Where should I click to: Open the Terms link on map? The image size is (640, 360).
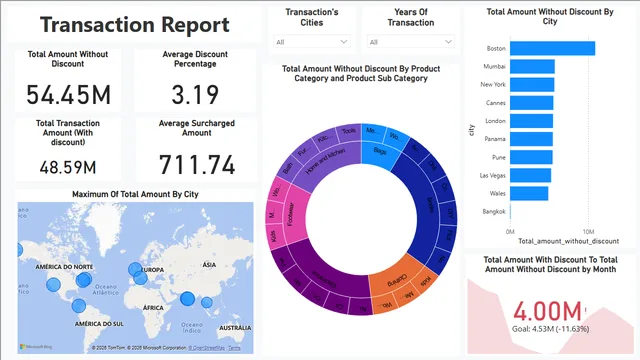tap(234, 348)
